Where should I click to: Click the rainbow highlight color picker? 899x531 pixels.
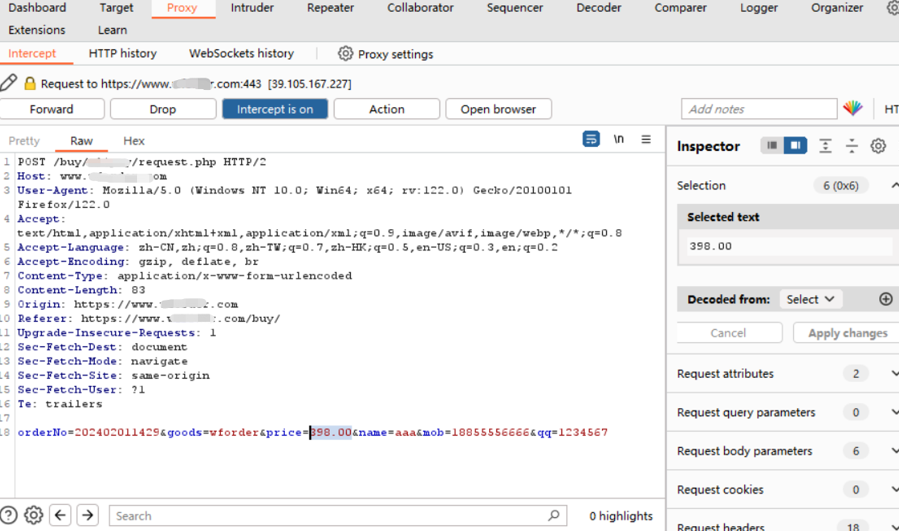coord(853,108)
